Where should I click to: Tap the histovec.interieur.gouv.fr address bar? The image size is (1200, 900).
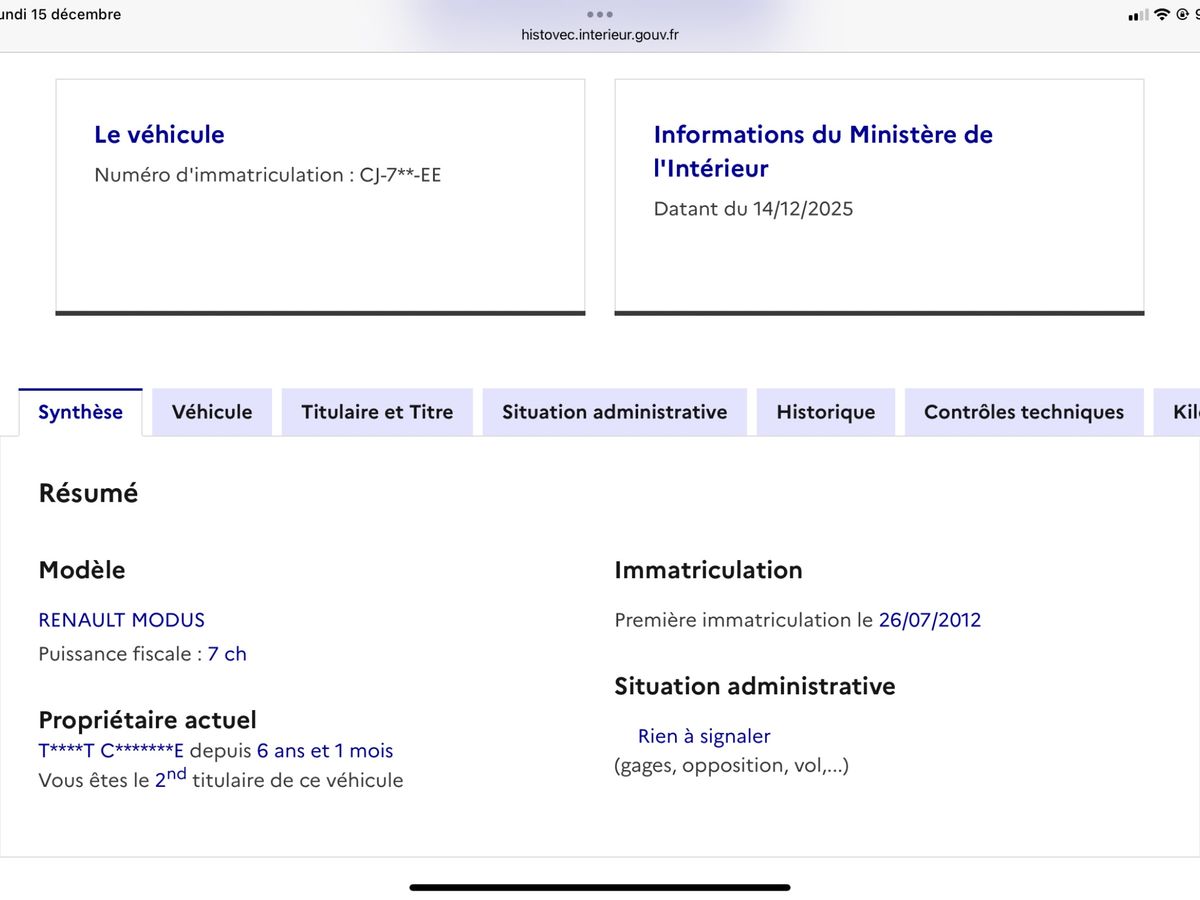pyautogui.click(x=599, y=33)
